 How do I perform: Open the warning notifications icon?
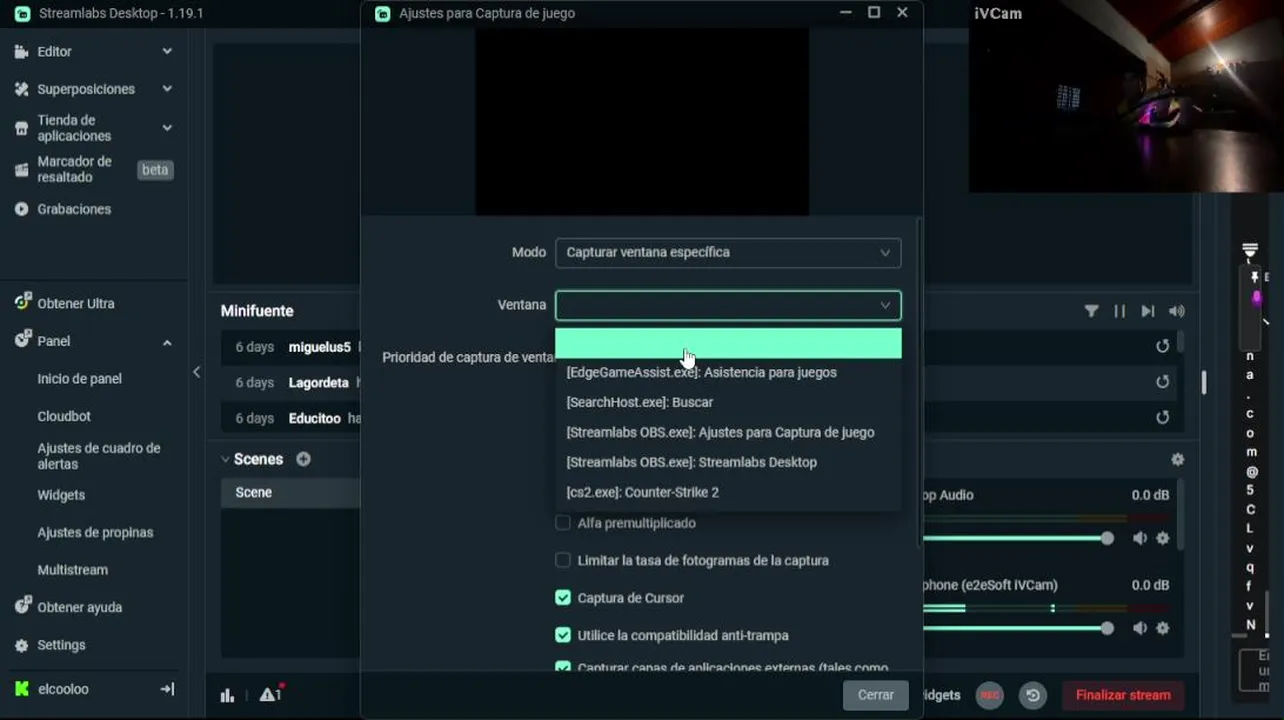pyautogui.click(x=270, y=694)
